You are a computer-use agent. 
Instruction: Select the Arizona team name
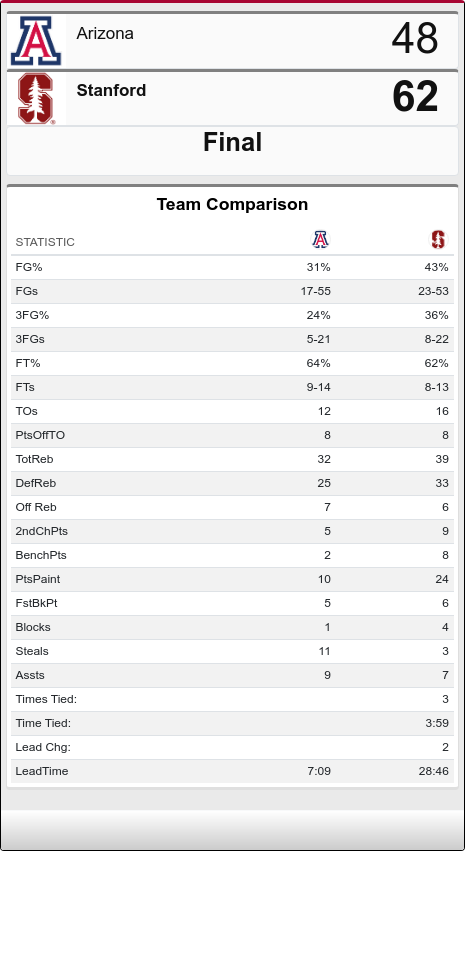[105, 34]
